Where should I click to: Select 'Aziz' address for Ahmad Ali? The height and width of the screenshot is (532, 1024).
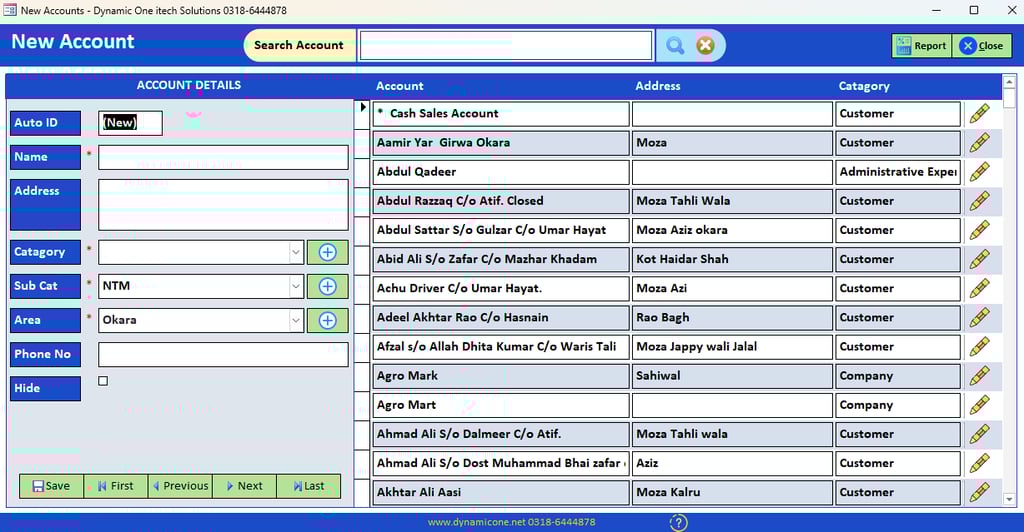point(732,463)
